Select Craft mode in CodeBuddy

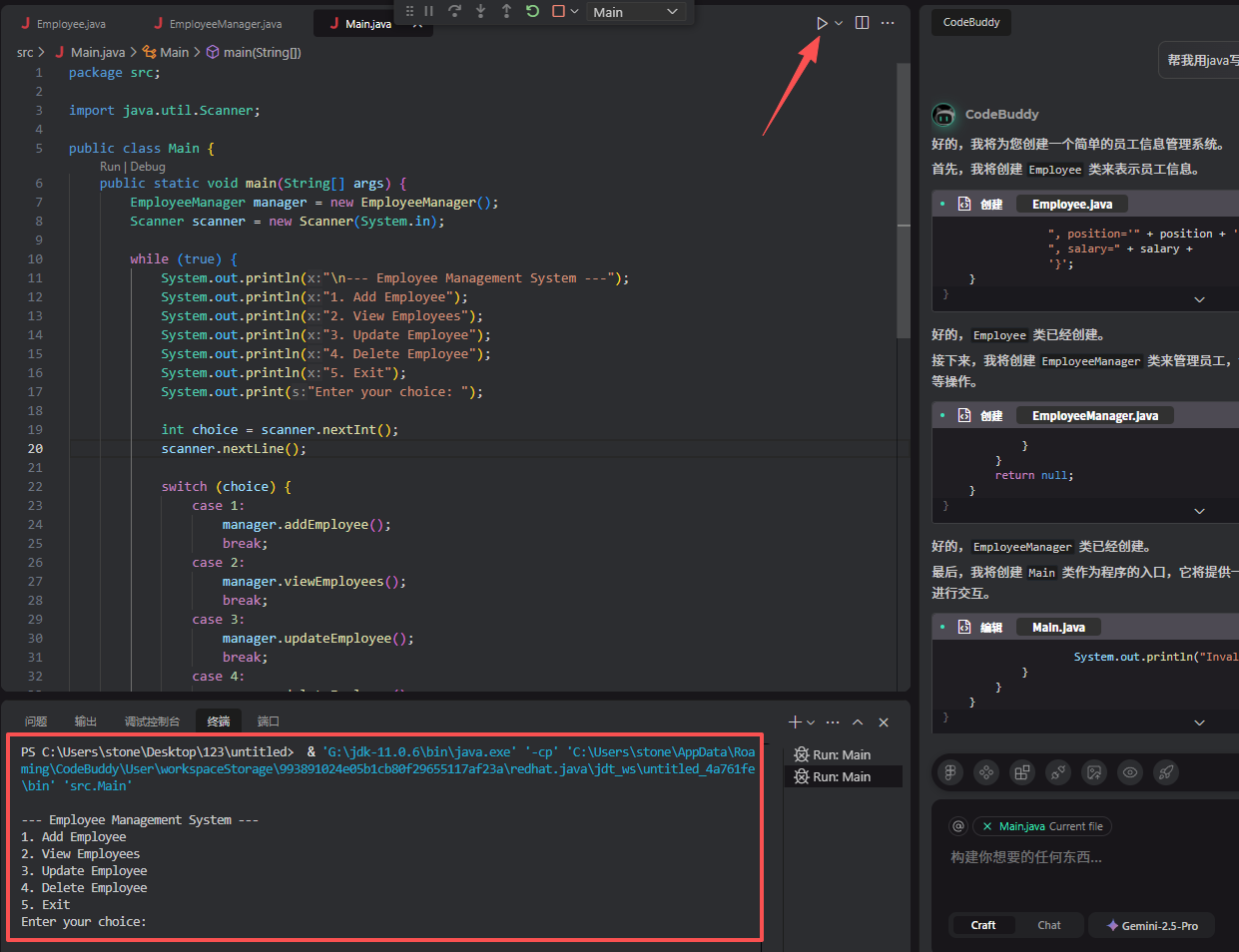pos(983,925)
